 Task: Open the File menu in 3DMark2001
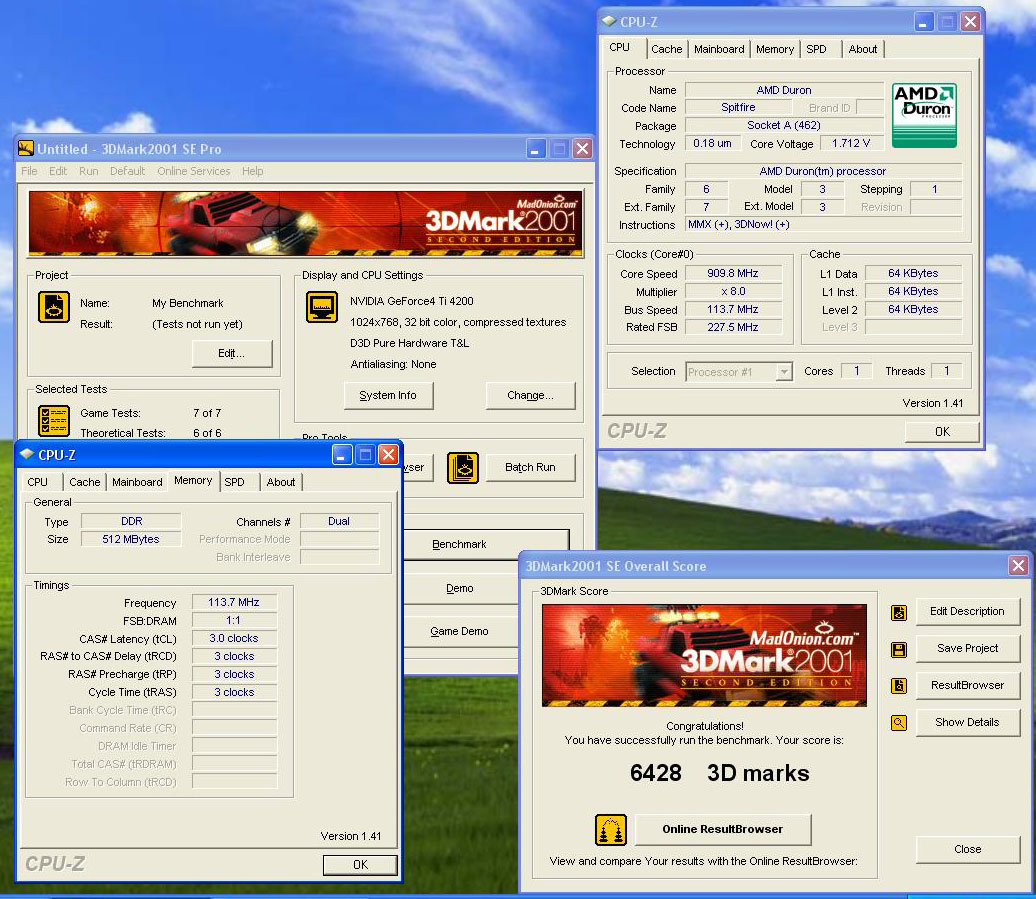(x=29, y=171)
